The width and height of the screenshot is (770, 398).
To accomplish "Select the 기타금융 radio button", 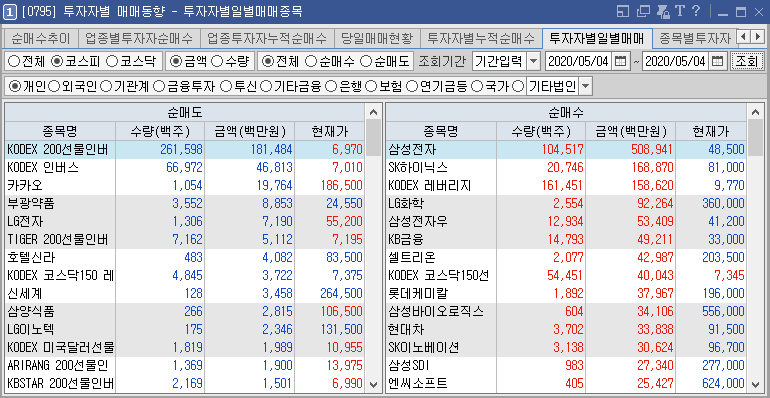I will point(266,87).
